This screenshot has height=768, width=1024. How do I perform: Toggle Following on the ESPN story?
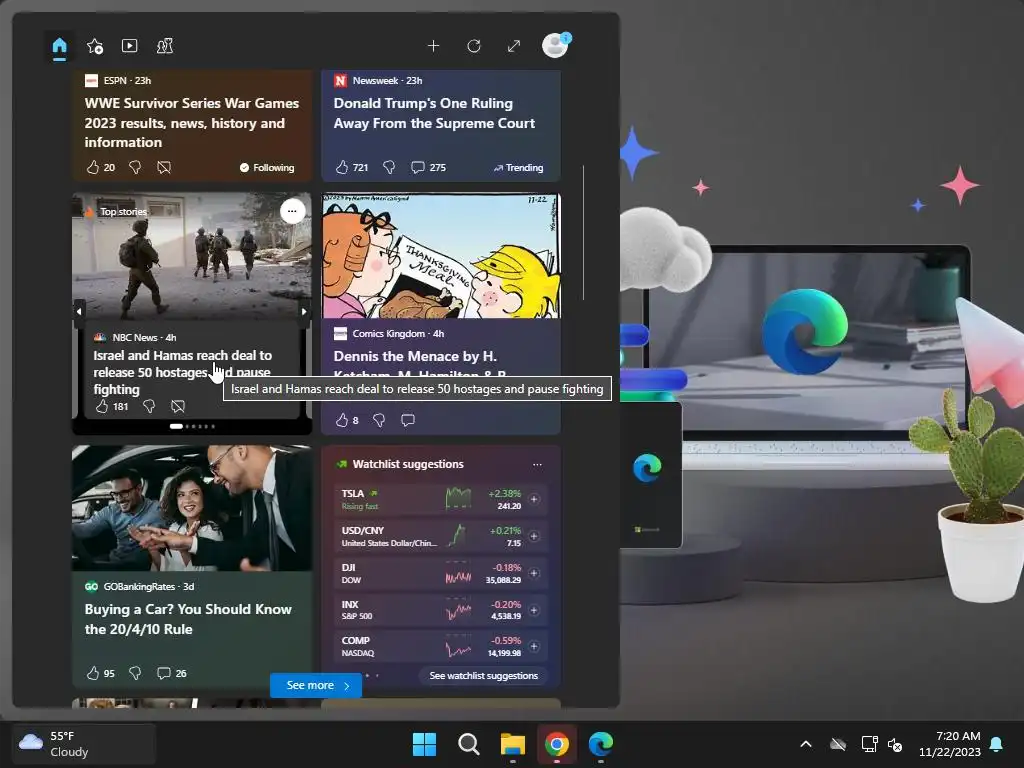pos(266,168)
